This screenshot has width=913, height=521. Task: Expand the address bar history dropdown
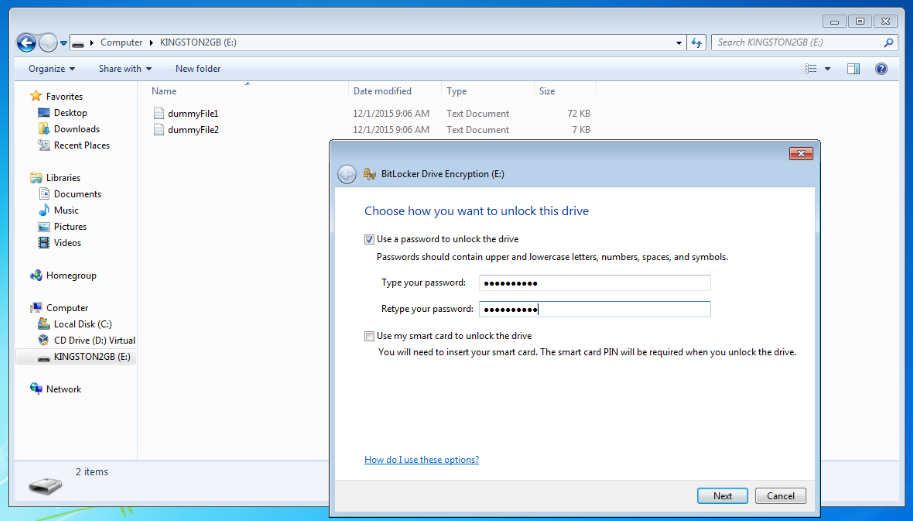pos(679,42)
